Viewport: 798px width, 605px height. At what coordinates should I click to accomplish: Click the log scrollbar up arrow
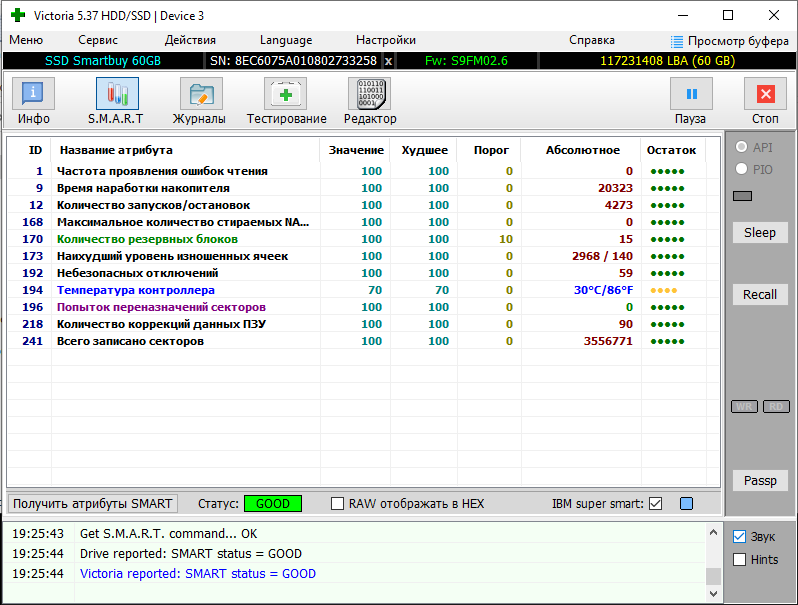[713, 532]
